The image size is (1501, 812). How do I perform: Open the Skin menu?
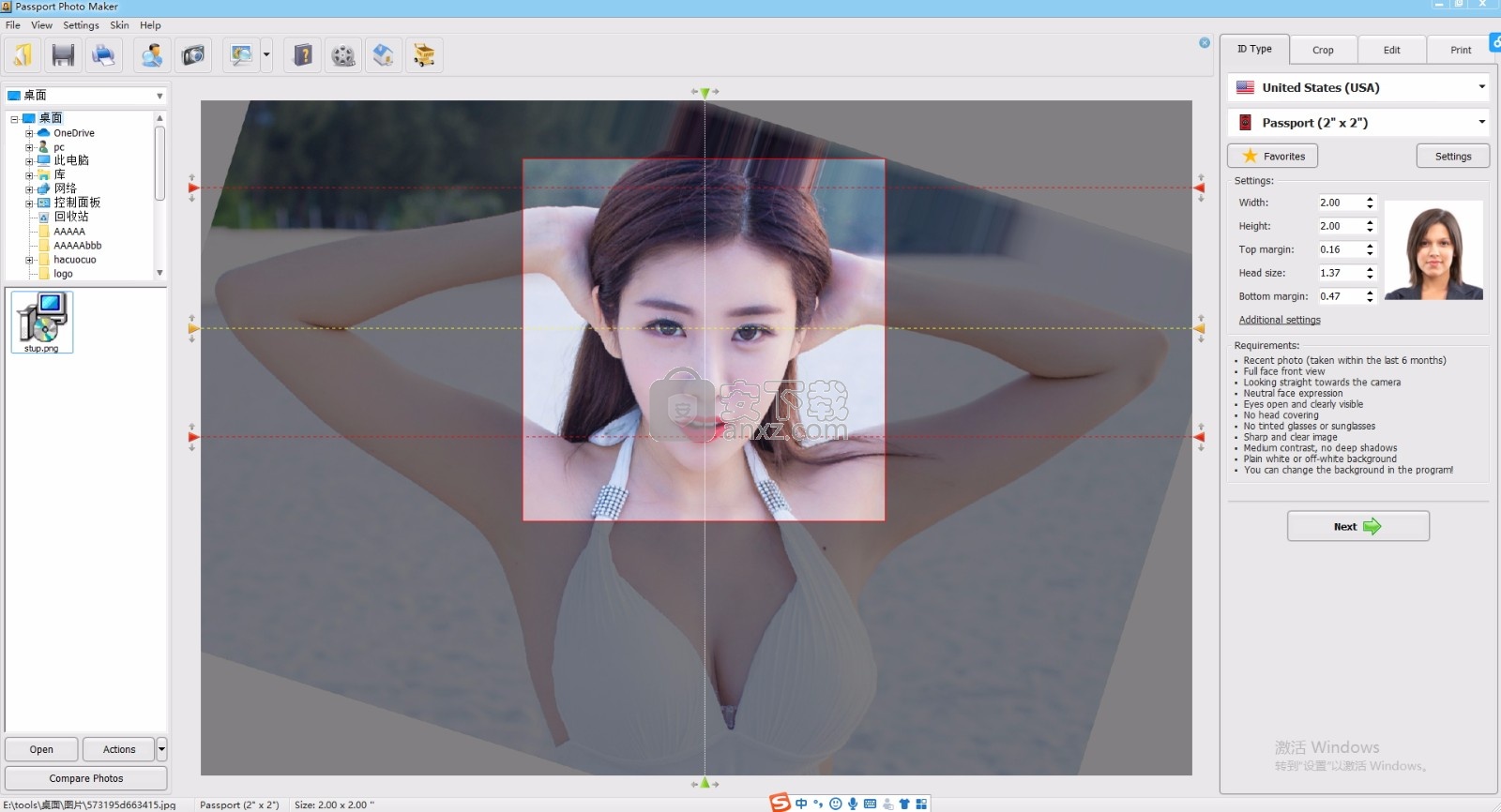(119, 25)
